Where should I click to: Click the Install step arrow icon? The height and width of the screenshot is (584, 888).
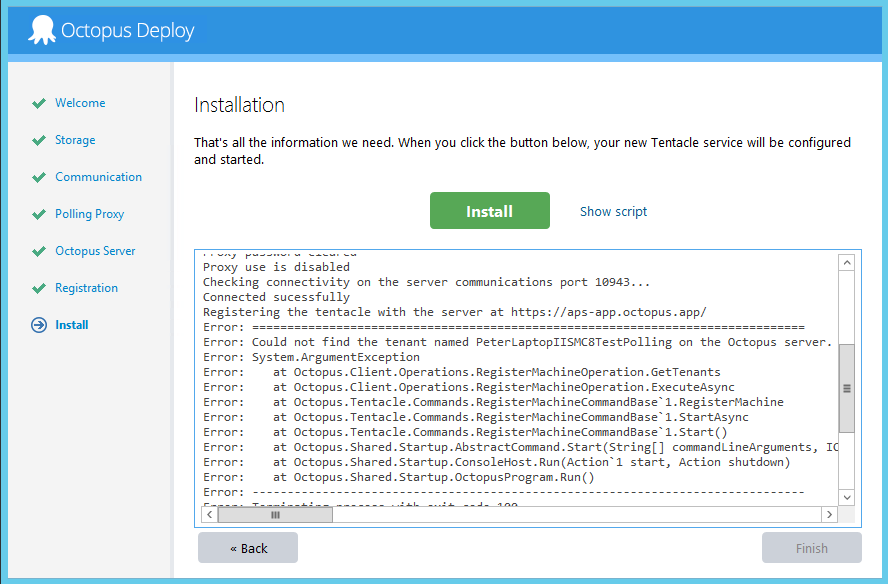(39, 325)
